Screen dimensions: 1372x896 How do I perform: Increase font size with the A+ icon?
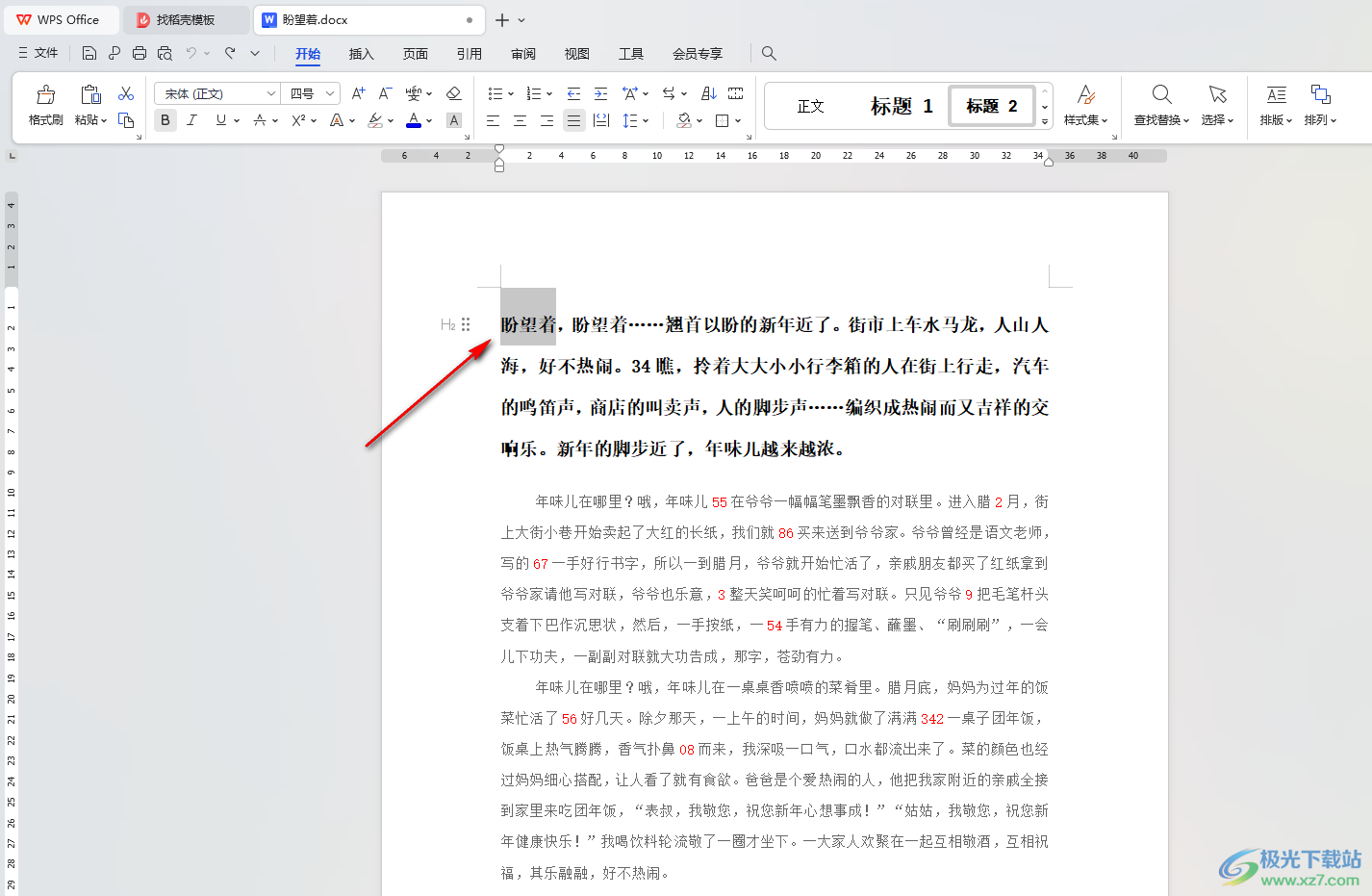[358, 93]
